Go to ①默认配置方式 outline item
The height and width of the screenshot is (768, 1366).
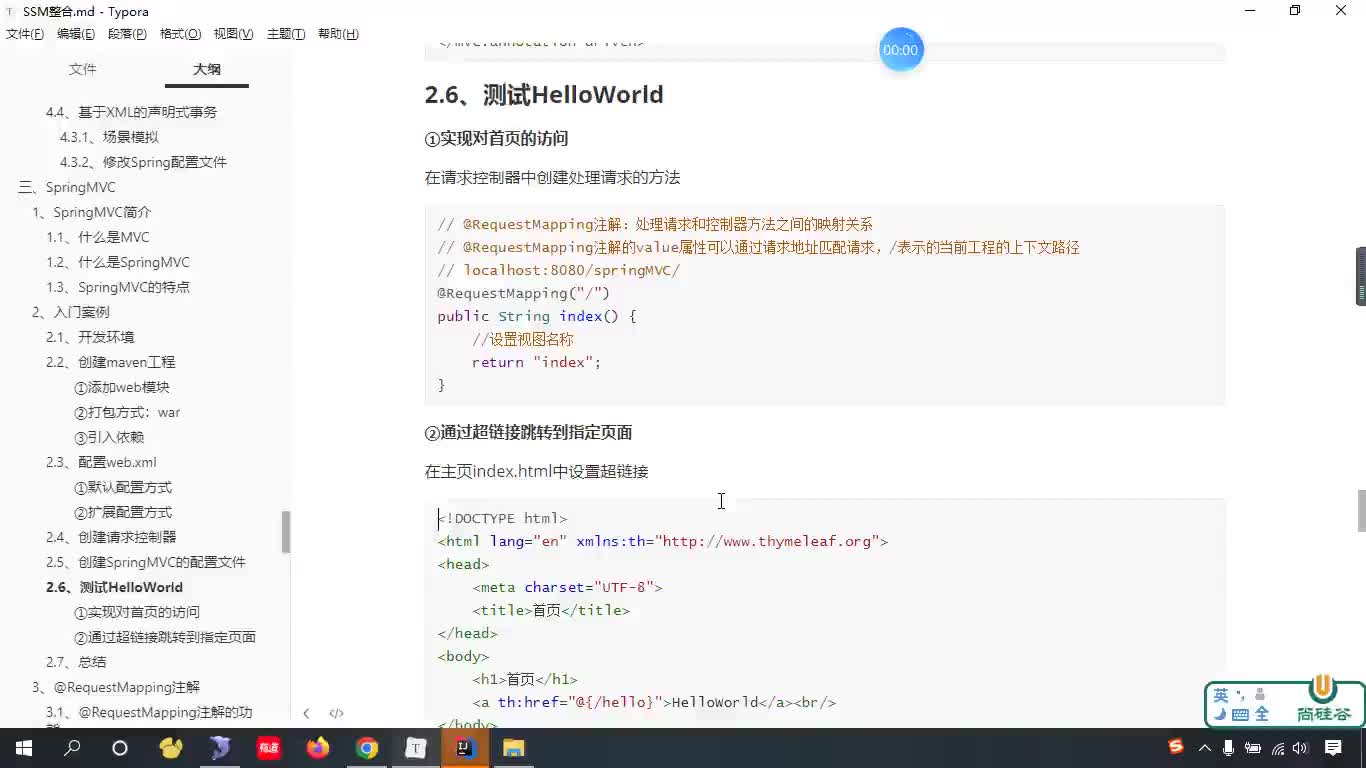[x=123, y=487]
